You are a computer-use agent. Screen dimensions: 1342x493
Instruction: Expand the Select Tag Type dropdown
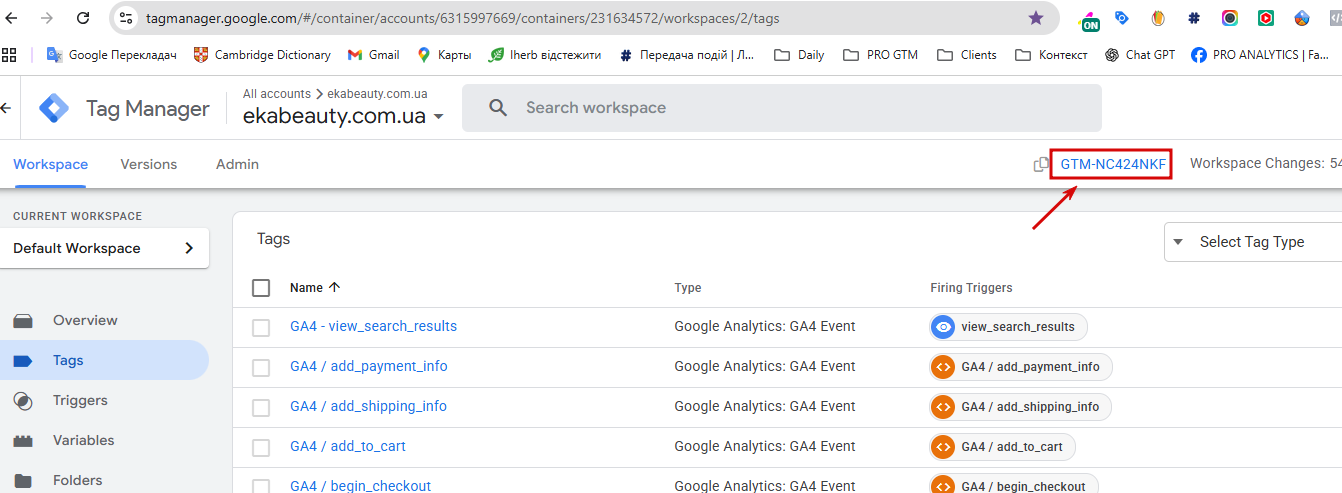1252,242
